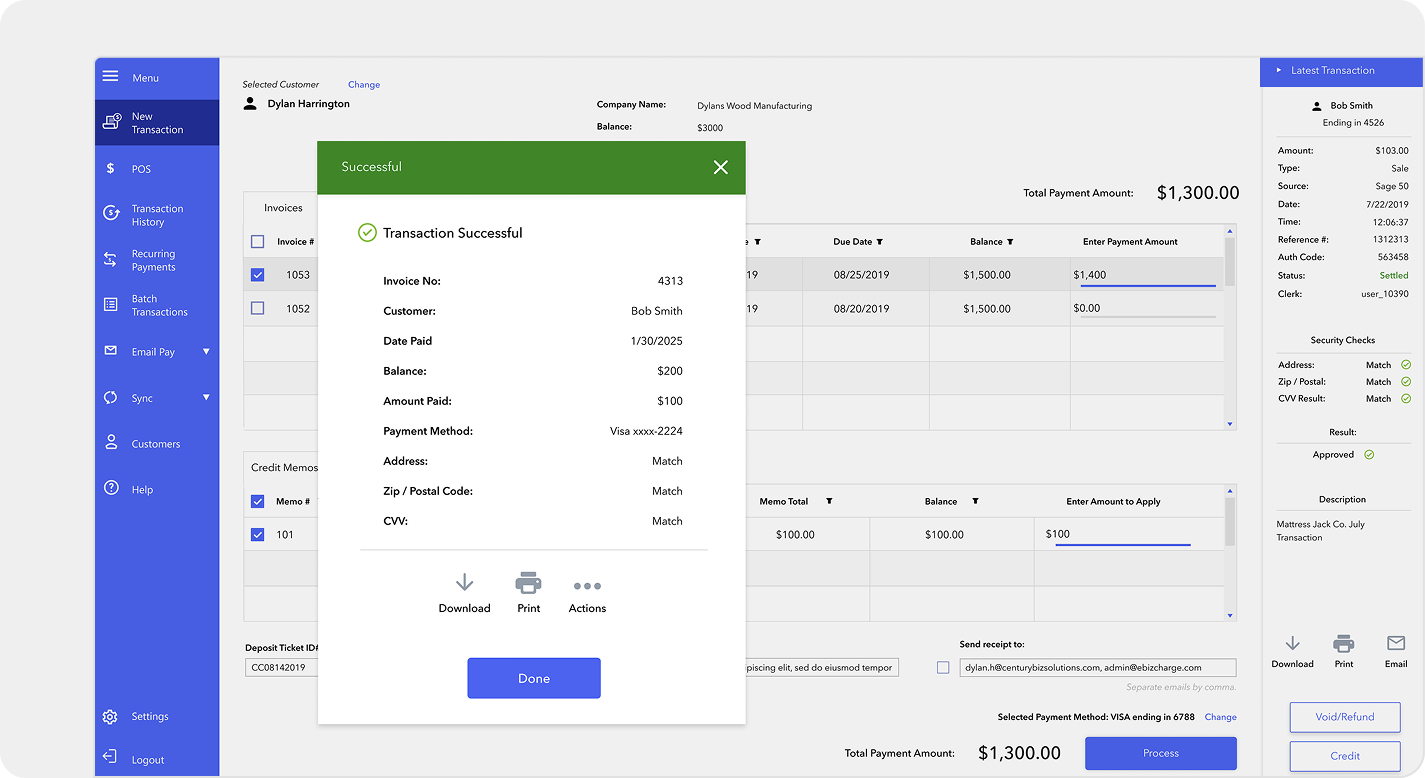
Task: Click the Sync circular arrows icon
Action: tap(111, 398)
